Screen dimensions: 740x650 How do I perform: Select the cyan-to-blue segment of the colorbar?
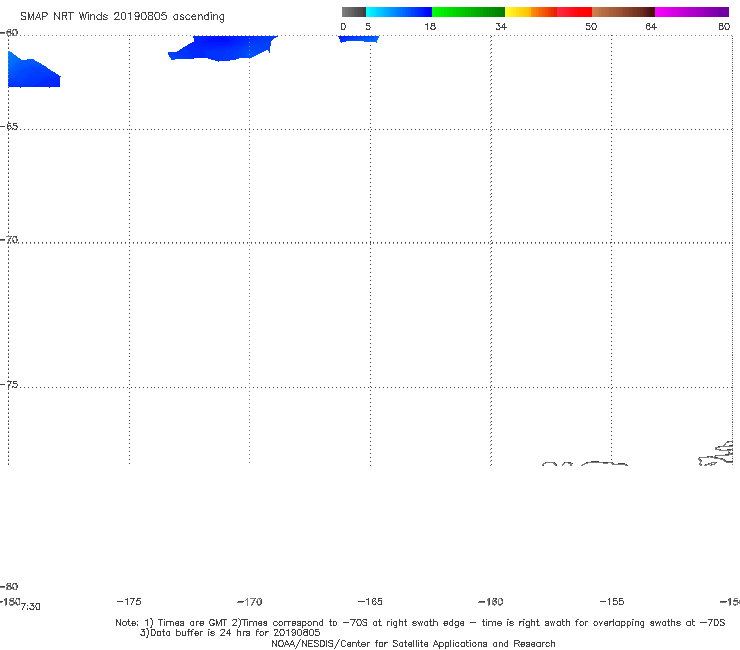399,12
